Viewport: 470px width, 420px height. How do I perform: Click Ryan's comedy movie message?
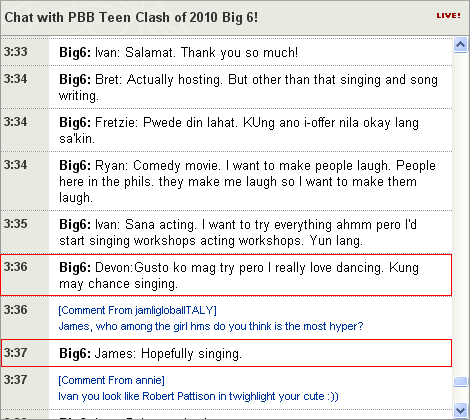247,181
